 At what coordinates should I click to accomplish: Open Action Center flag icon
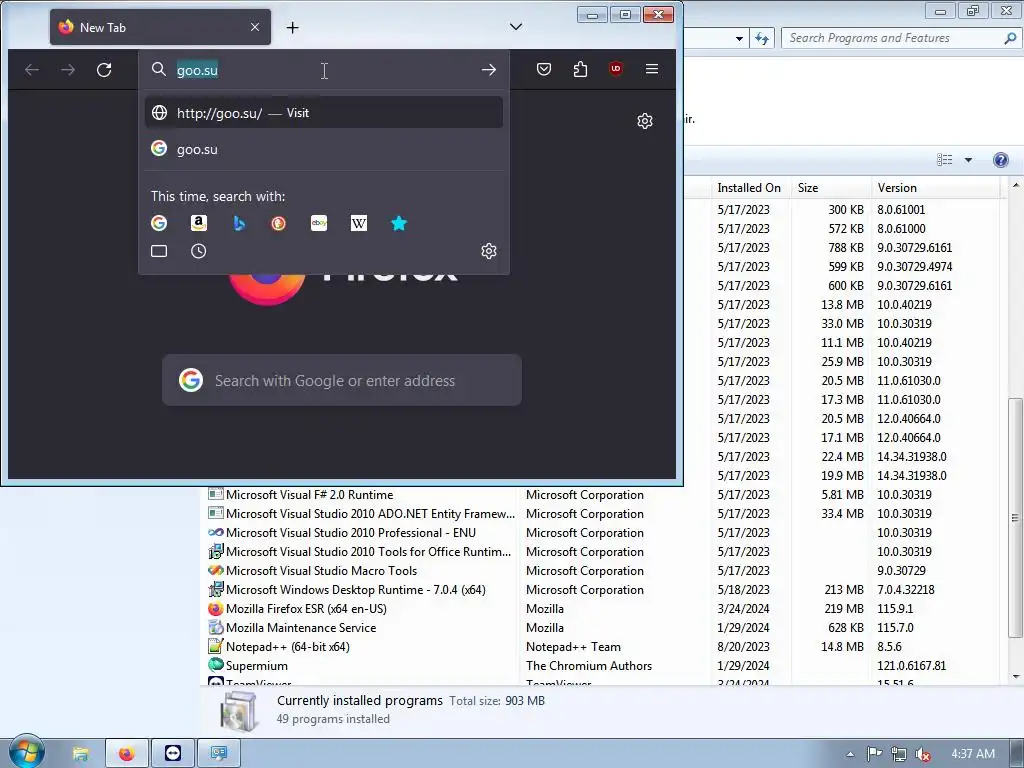click(x=874, y=754)
